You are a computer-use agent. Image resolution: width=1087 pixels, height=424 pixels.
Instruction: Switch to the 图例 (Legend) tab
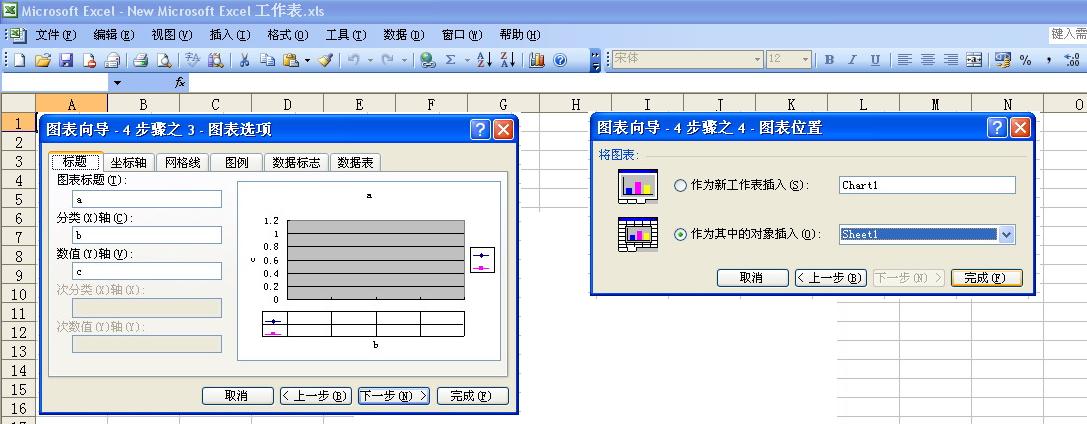tap(236, 162)
